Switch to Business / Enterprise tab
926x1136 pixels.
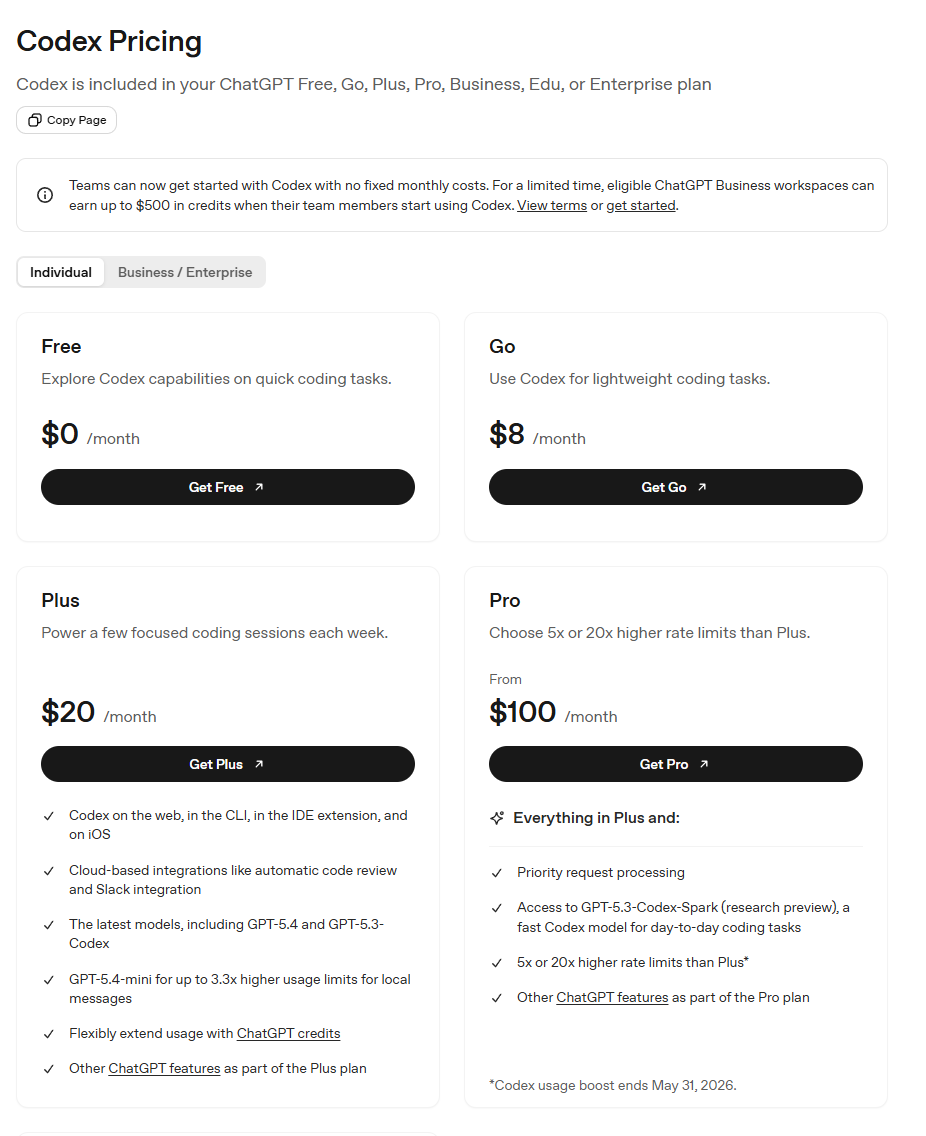[185, 272]
